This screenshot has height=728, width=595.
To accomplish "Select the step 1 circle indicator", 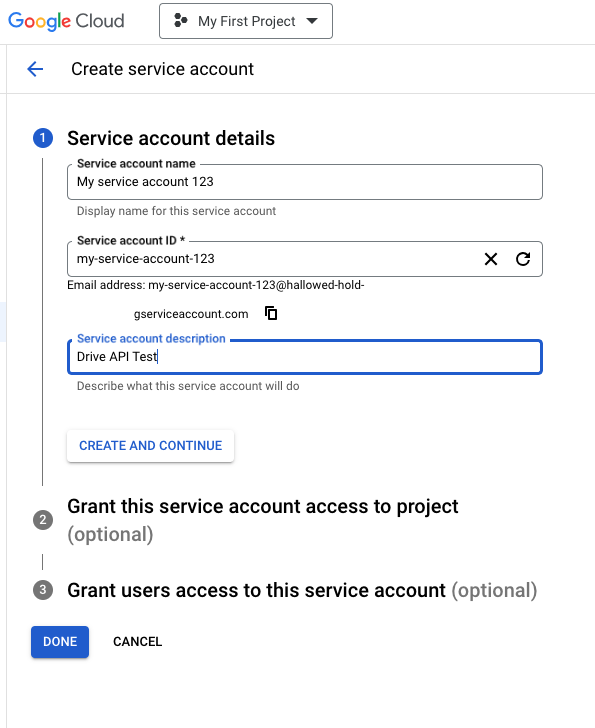I will point(43,138).
